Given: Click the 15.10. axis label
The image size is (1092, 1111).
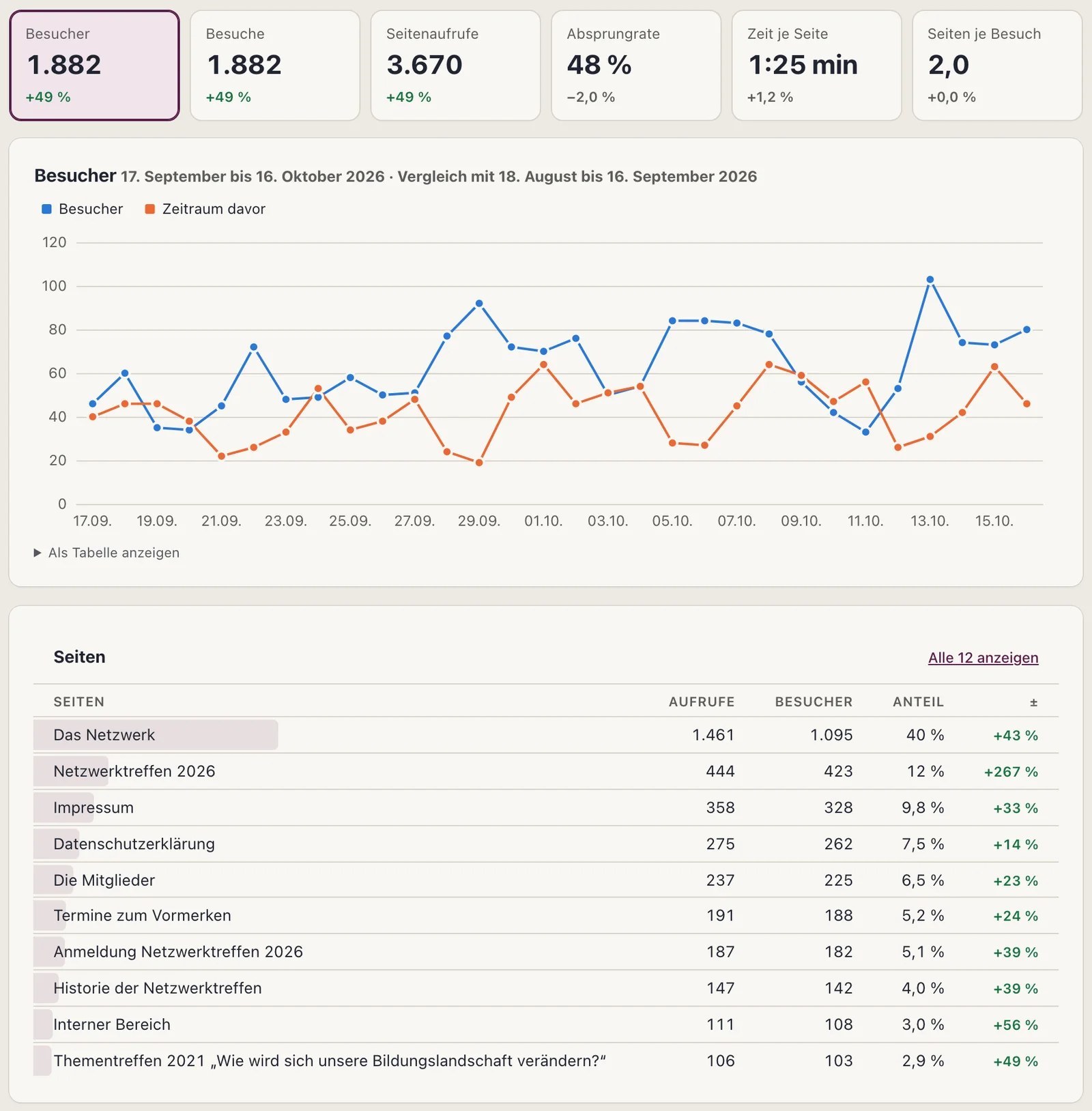Looking at the screenshot, I should pos(994,521).
